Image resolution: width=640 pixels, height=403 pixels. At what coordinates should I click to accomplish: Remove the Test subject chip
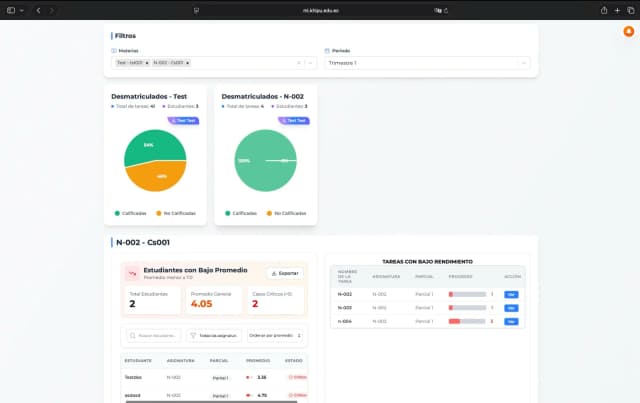(147, 63)
